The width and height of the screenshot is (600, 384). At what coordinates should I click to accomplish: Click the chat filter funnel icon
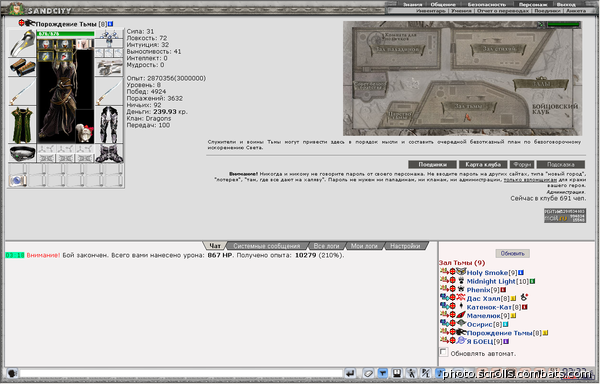[x=383, y=373]
